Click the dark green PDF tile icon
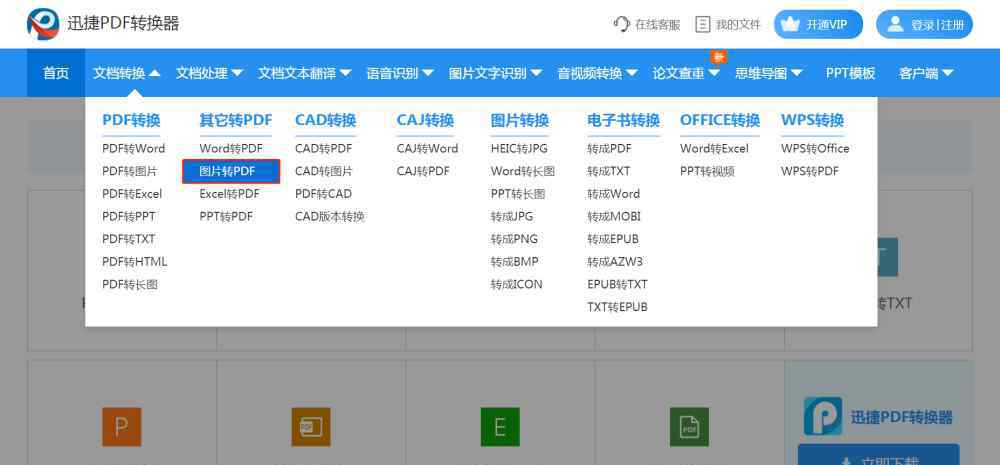Screen dimensions: 1000x465 (x=689, y=427)
